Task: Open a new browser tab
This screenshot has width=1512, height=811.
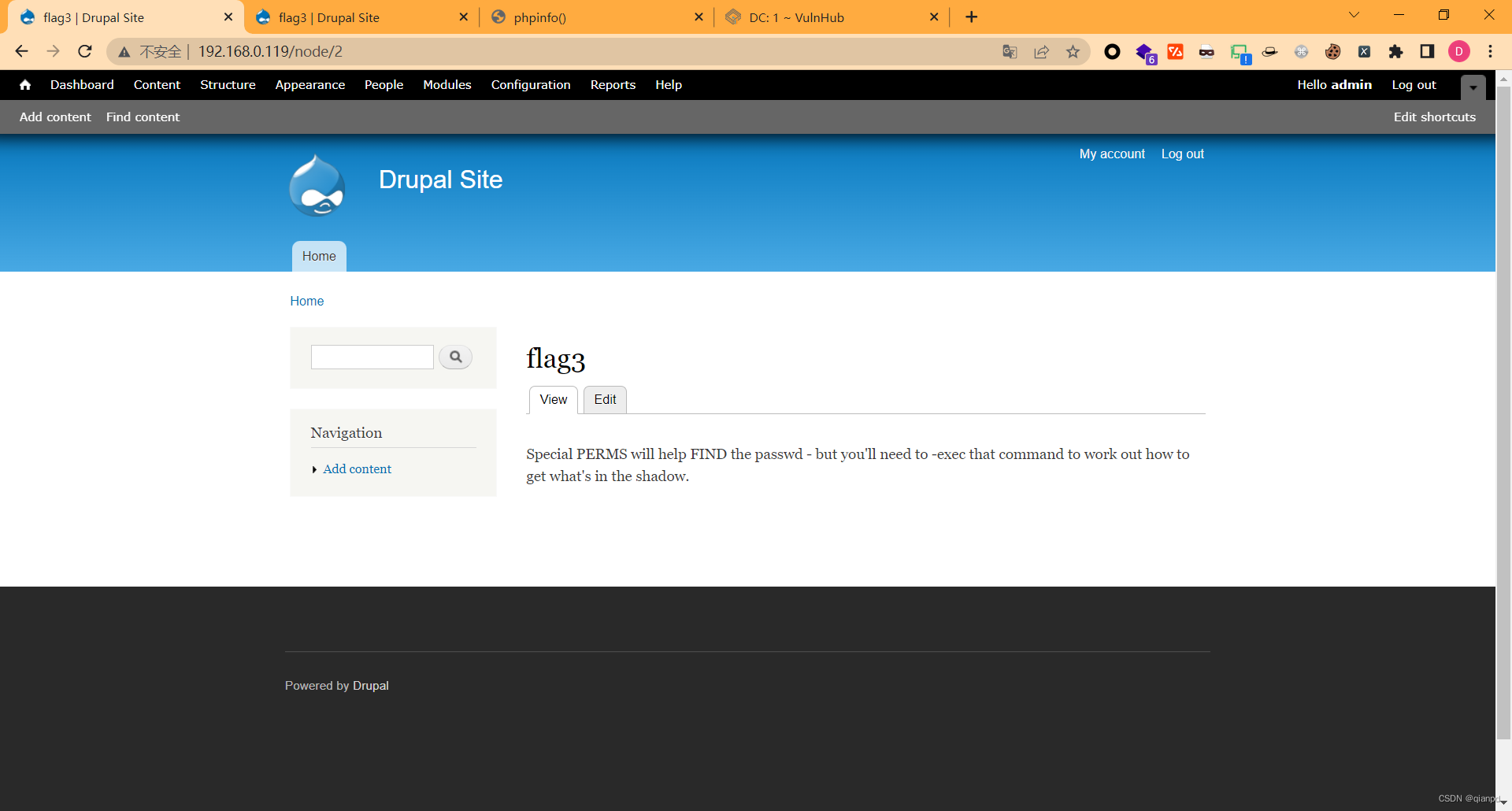Action: tap(972, 17)
